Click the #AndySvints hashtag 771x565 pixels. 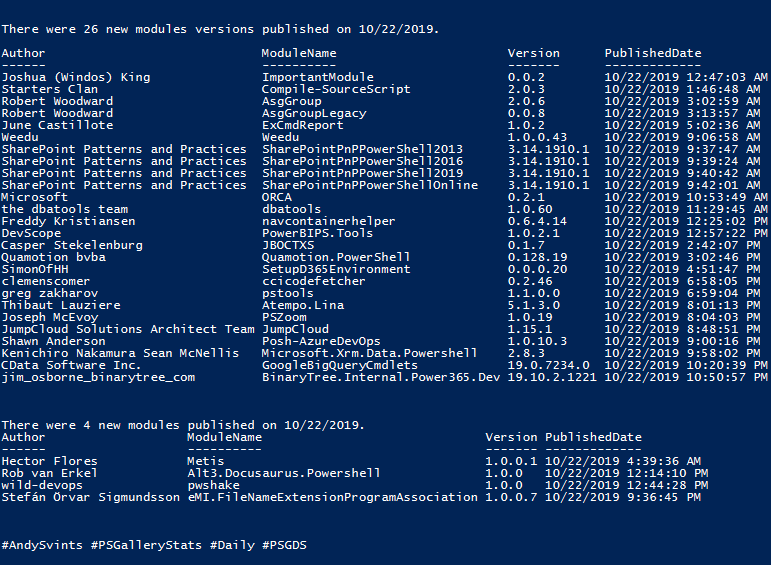click(x=42, y=545)
